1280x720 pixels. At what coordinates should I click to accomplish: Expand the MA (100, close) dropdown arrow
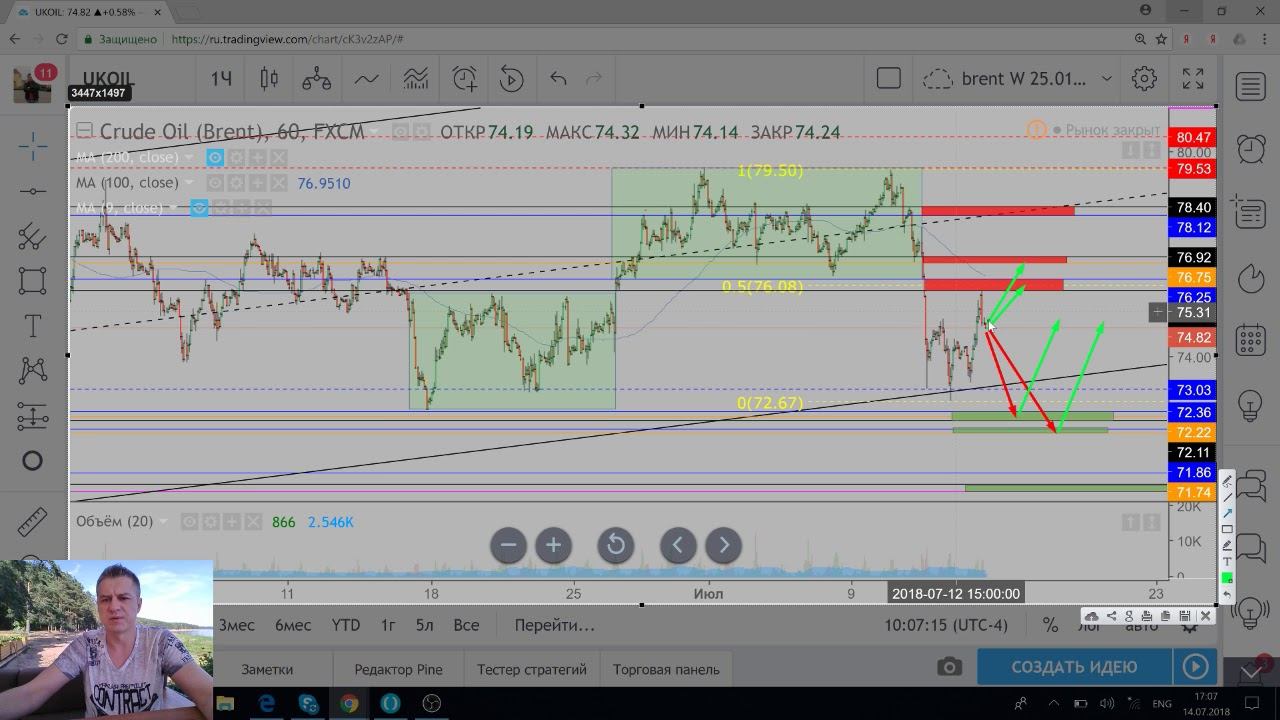point(188,183)
